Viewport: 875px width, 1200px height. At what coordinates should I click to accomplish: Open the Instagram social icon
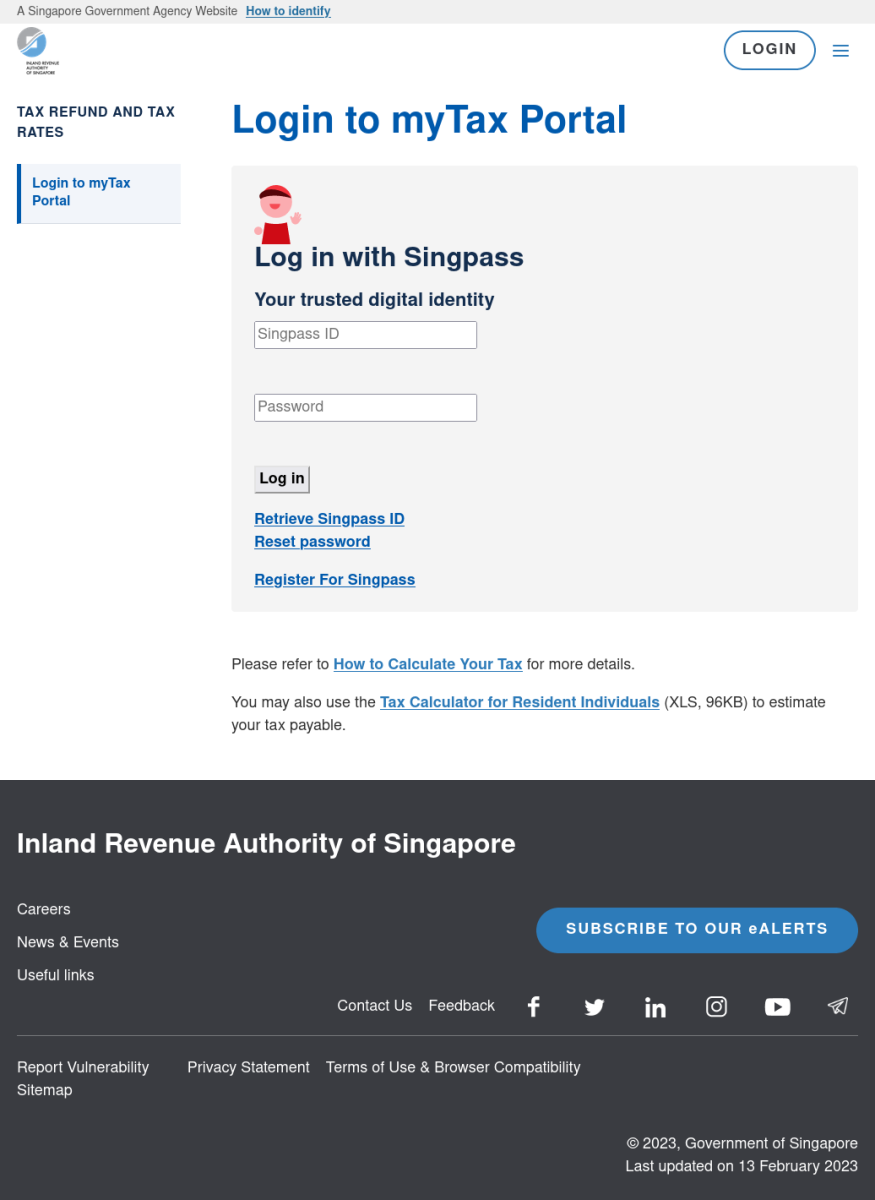pyautogui.click(x=716, y=1007)
